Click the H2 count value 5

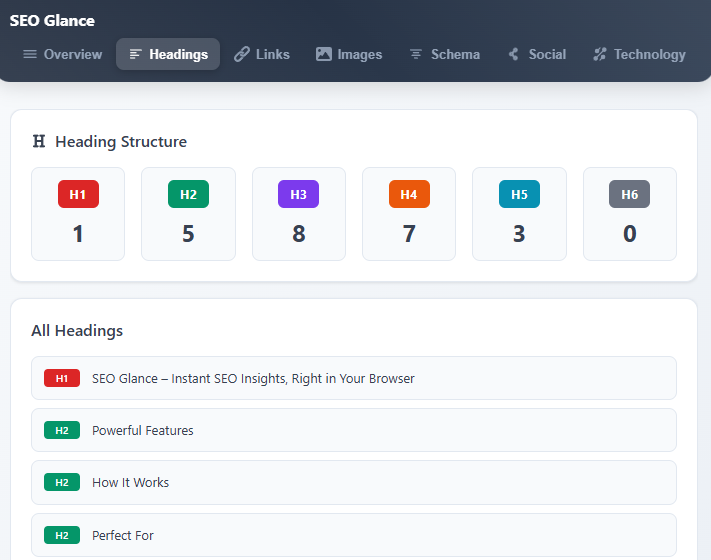(x=188, y=234)
